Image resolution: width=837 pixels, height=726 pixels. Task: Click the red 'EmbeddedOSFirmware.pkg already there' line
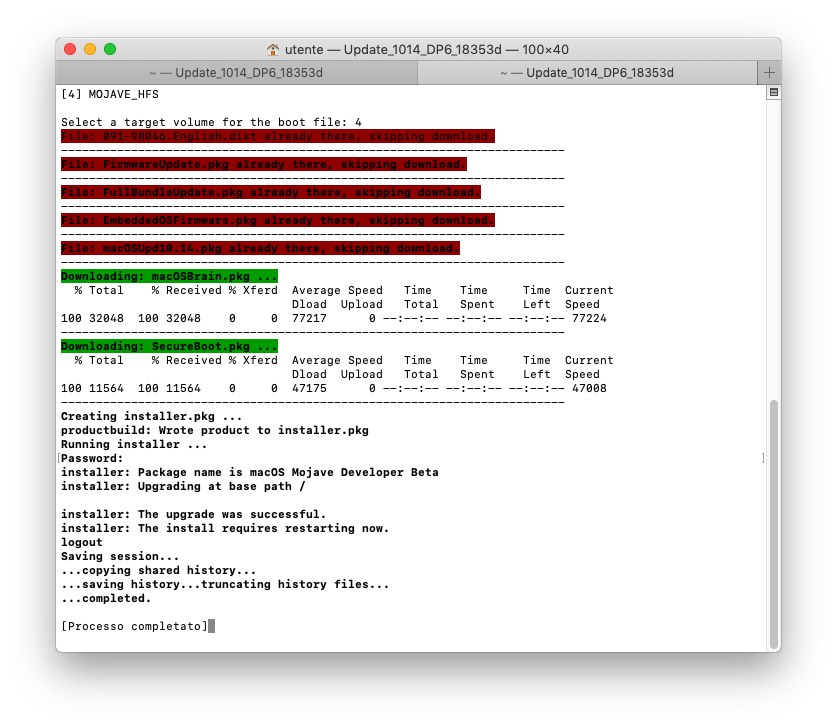[x=278, y=220]
